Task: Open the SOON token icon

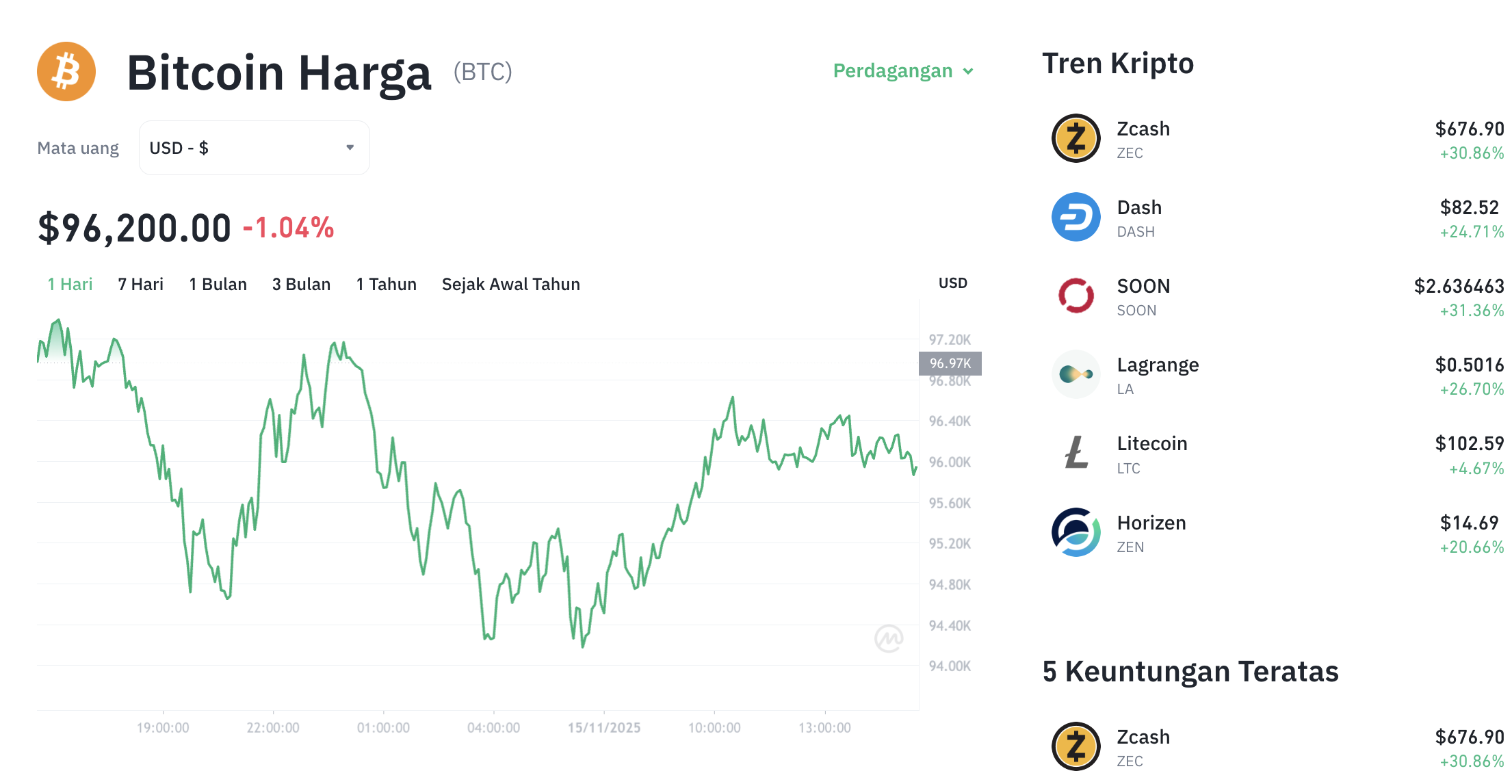Action: click(x=1076, y=296)
